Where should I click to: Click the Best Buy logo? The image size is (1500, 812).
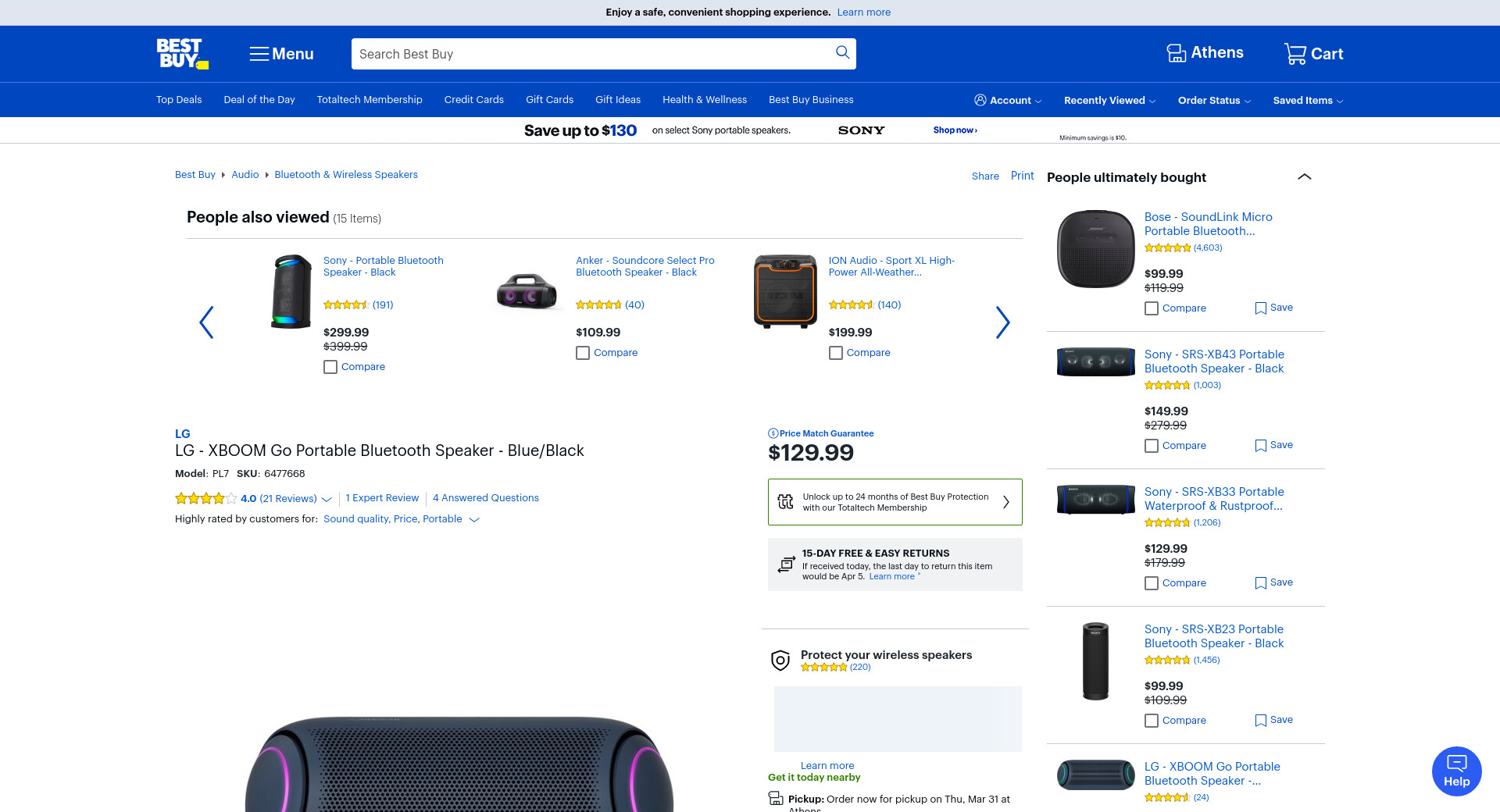point(182,54)
